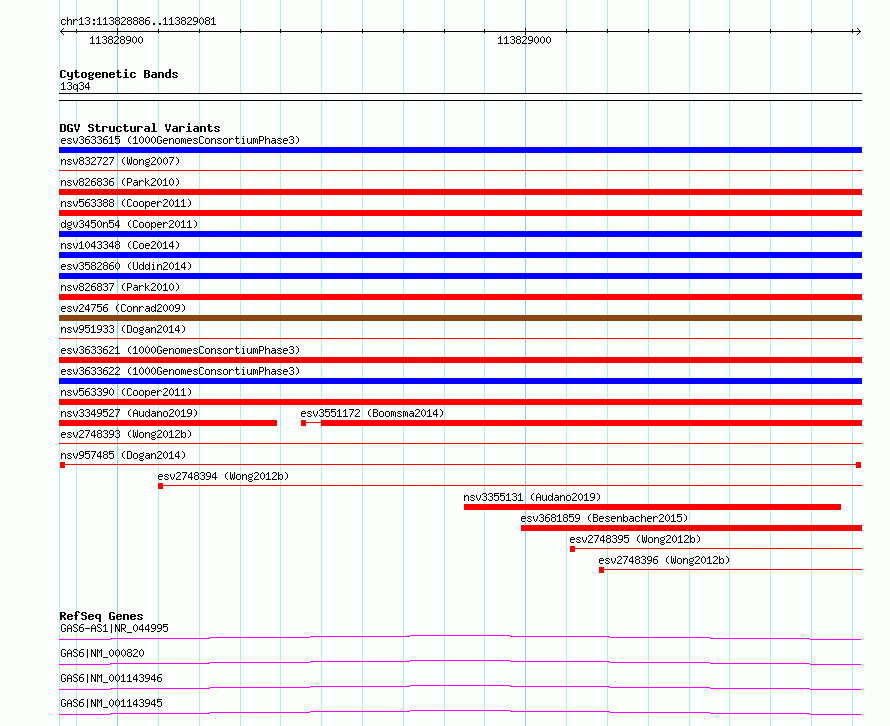
Task: Click nsv957485 left endpoint square marker
Action: [x=62, y=465]
